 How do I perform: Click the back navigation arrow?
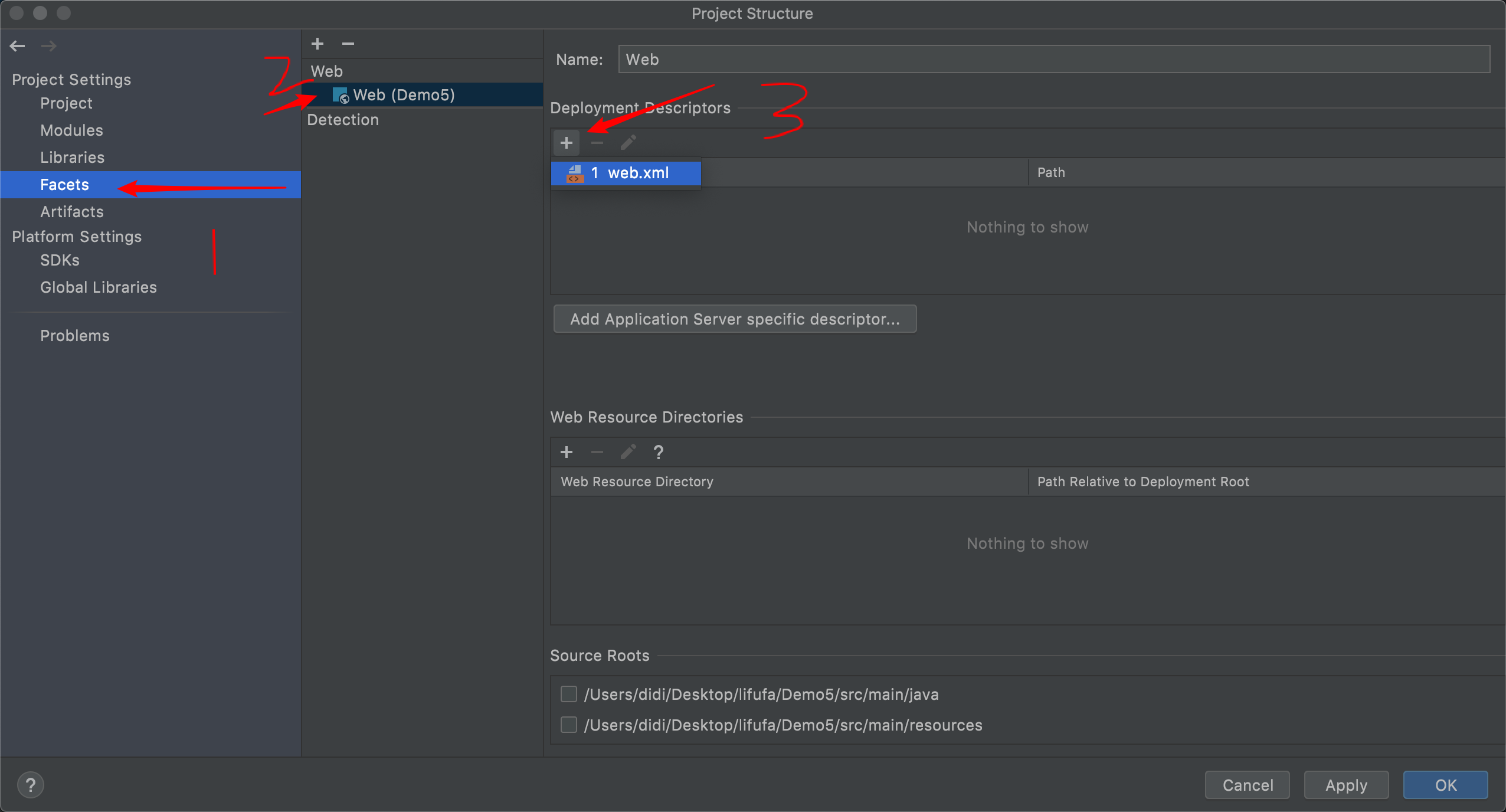[17, 45]
